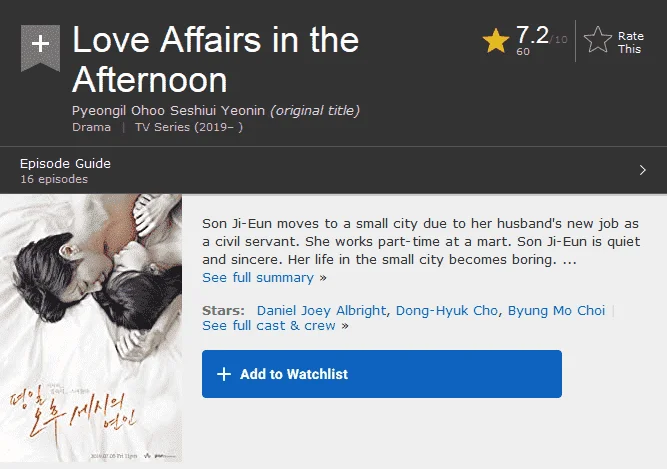Click the 16 episodes text
This screenshot has height=469, width=667.
[54, 179]
